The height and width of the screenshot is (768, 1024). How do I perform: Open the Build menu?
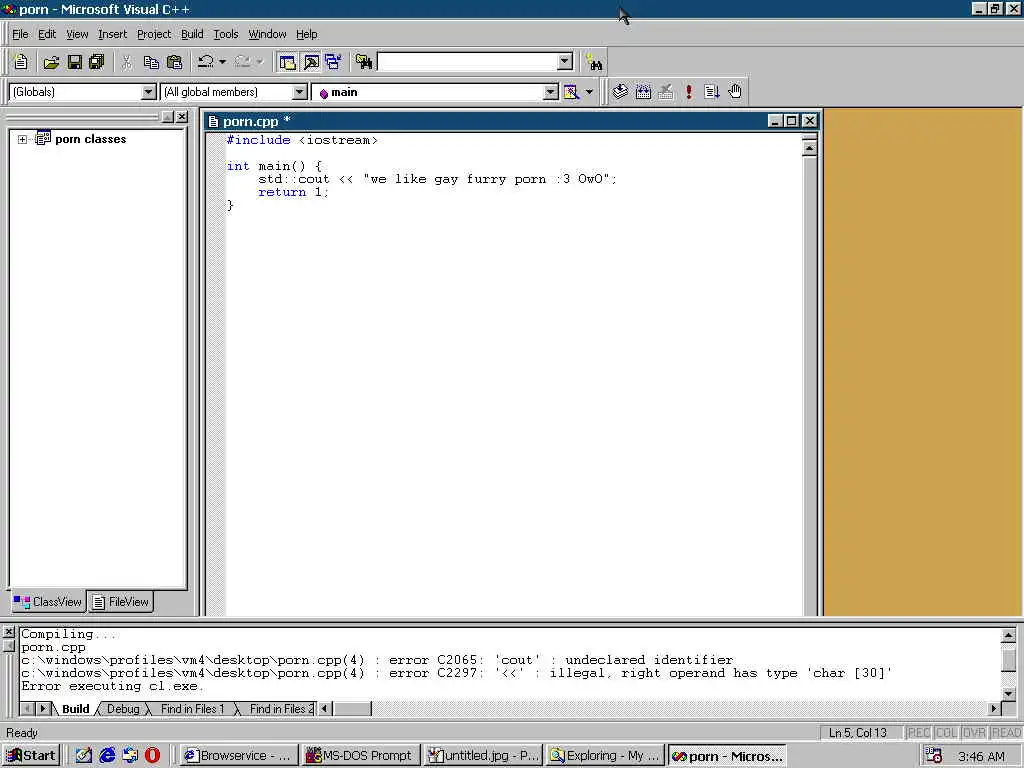click(192, 35)
